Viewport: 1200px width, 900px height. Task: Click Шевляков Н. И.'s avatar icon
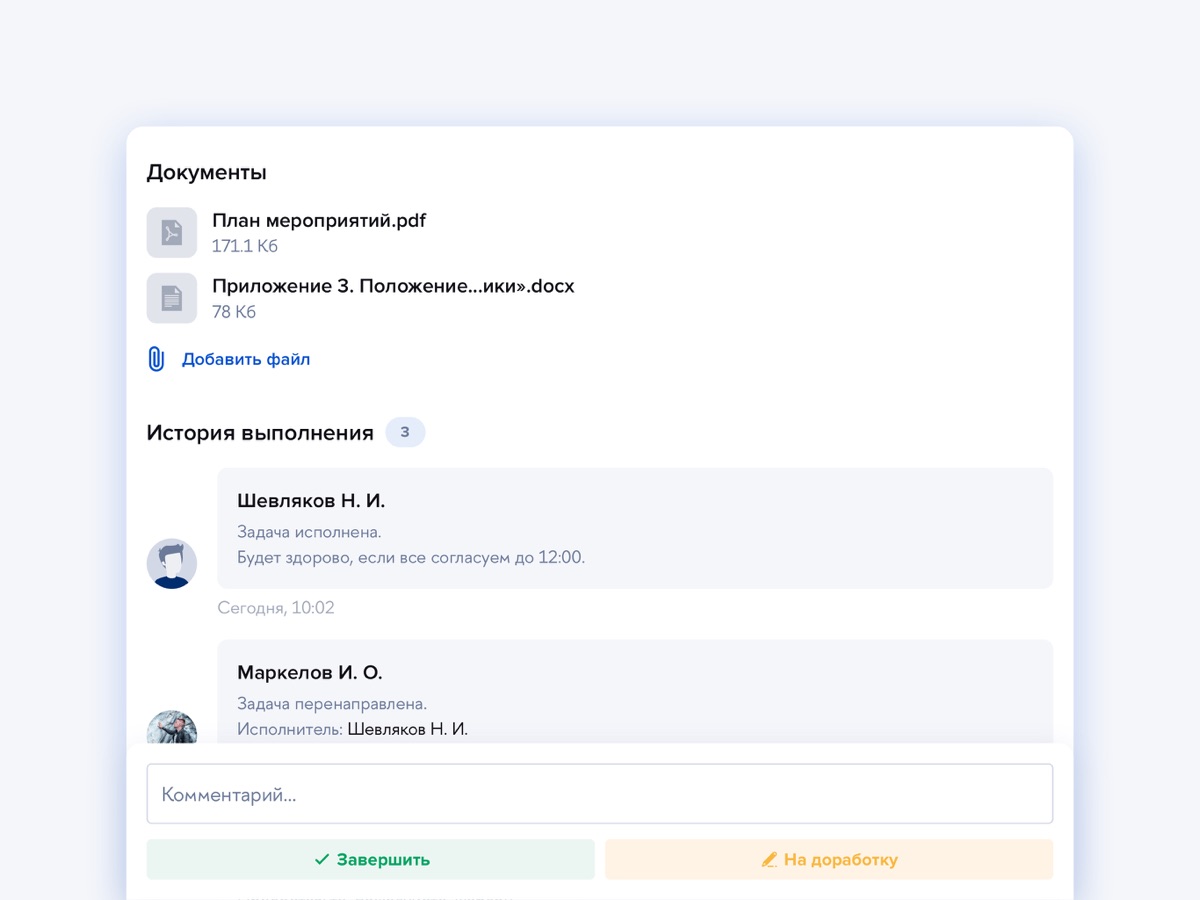(172, 563)
